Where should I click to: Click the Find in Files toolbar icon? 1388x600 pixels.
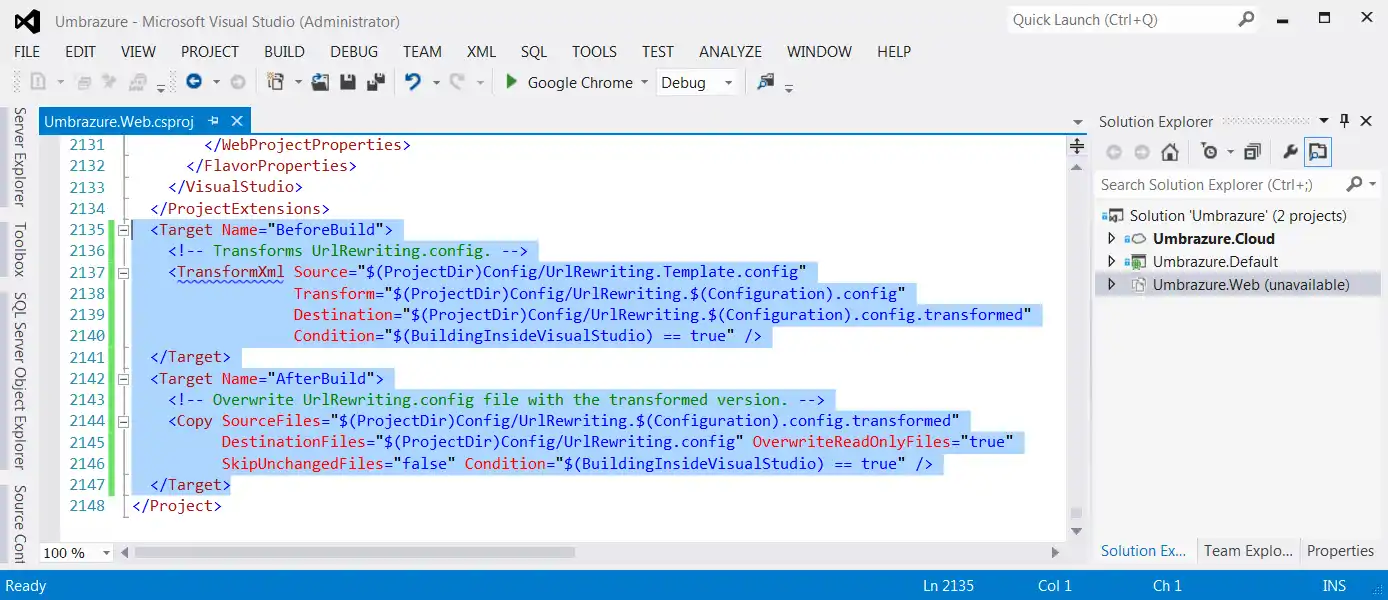(766, 82)
